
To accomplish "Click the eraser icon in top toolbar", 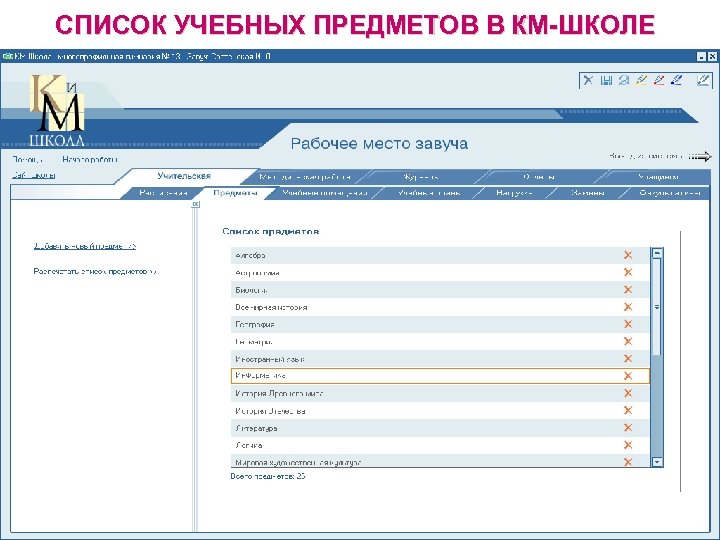I will point(624,80).
